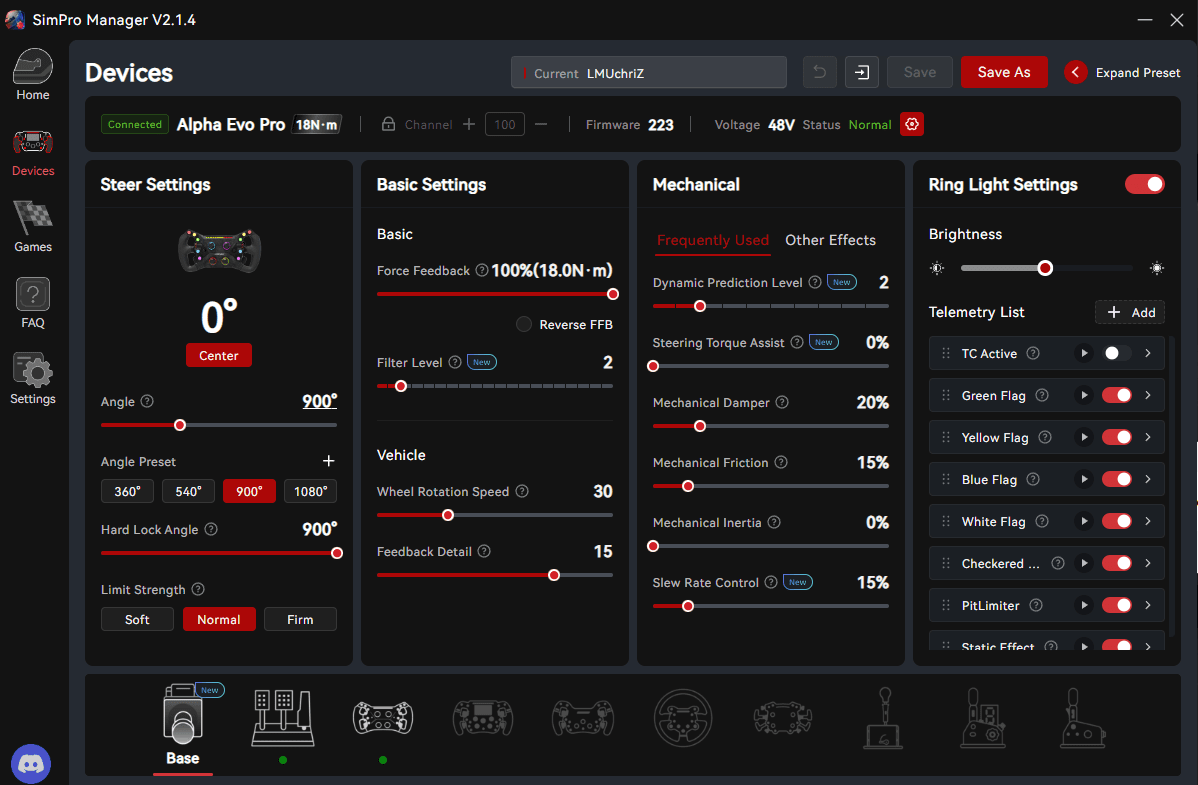Image resolution: width=1198 pixels, height=785 pixels.
Task: Select the round steering wheel device
Action: [x=683, y=719]
